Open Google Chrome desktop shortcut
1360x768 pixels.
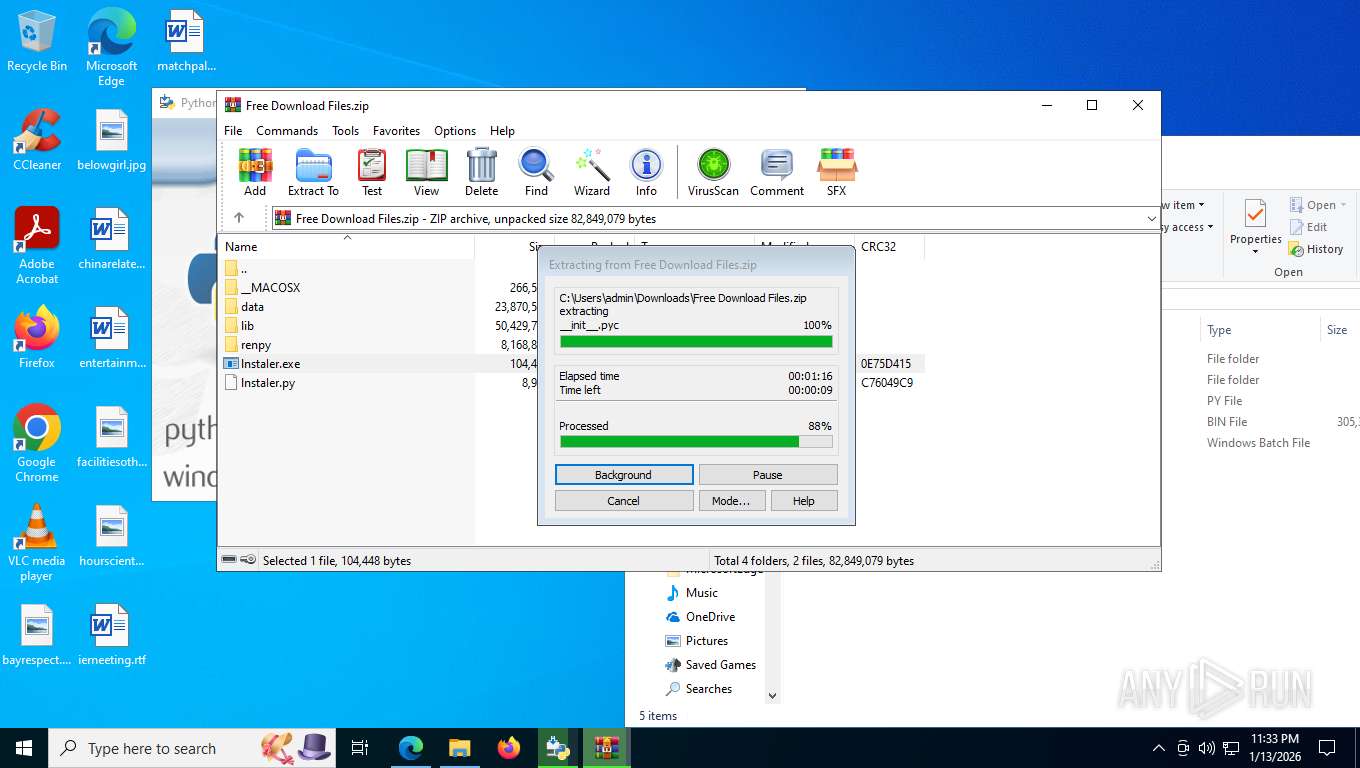(37, 444)
